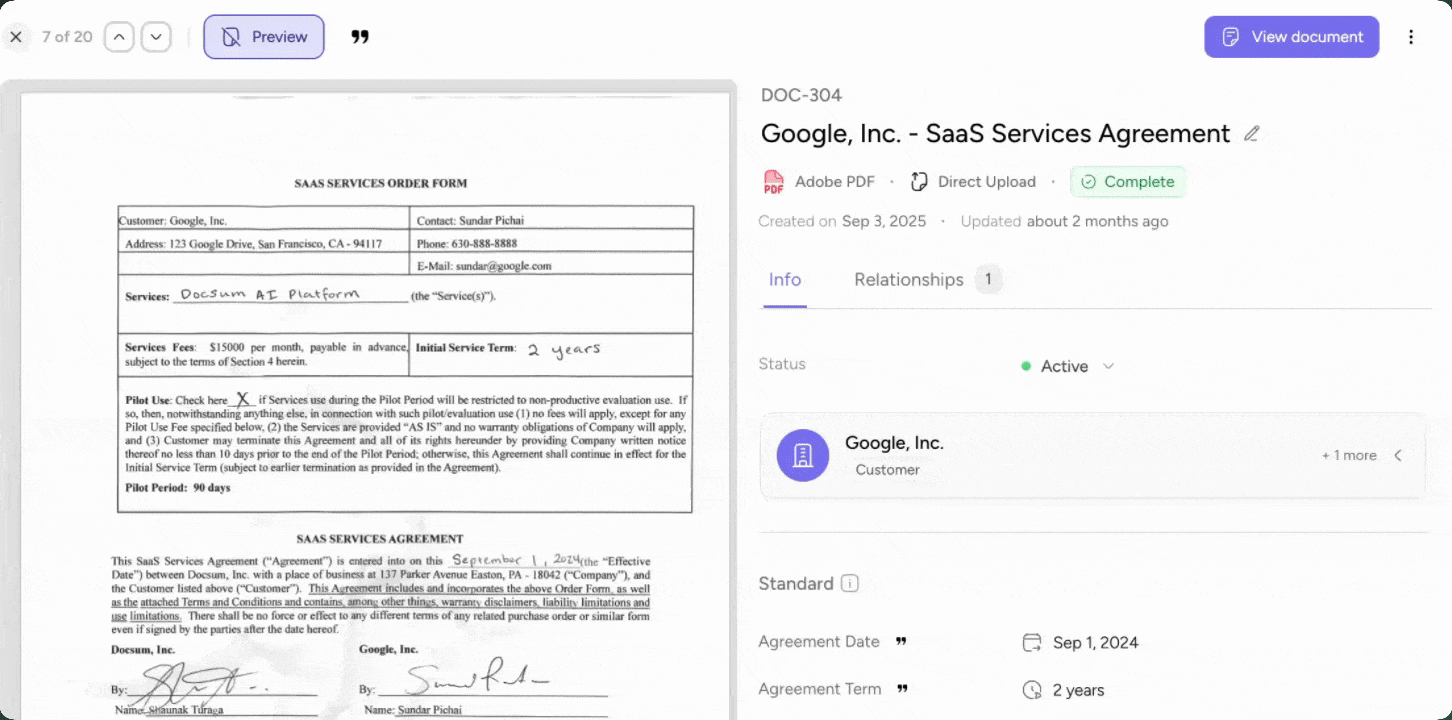The height and width of the screenshot is (720, 1452).
Task: Click the calendar icon beside Sep 1, 2024
Action: (1032, 643)
